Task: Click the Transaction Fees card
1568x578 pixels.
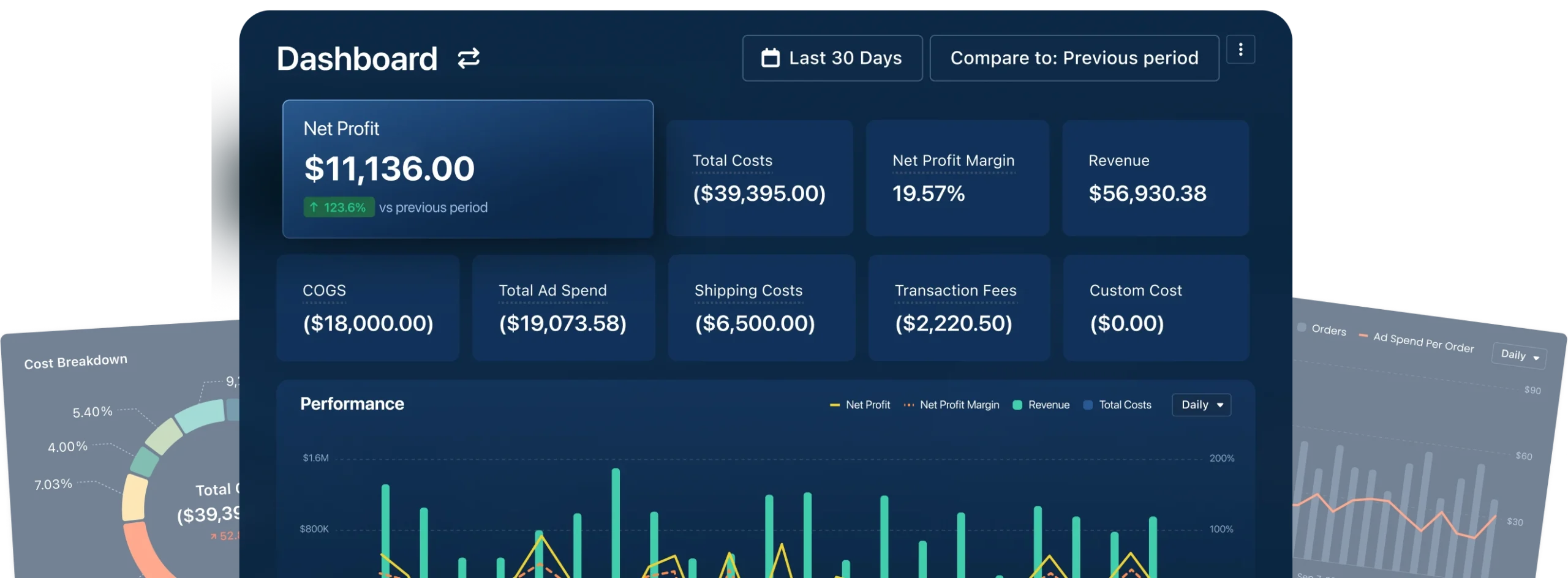Action: (x=959, y=308)
